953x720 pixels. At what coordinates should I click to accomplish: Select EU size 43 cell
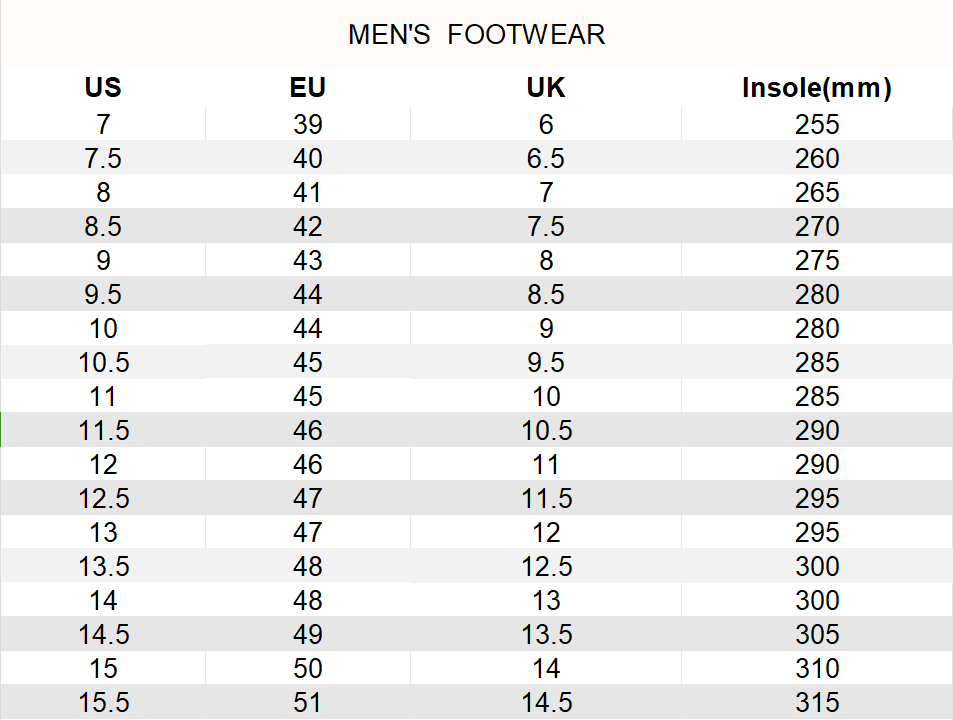308,261
